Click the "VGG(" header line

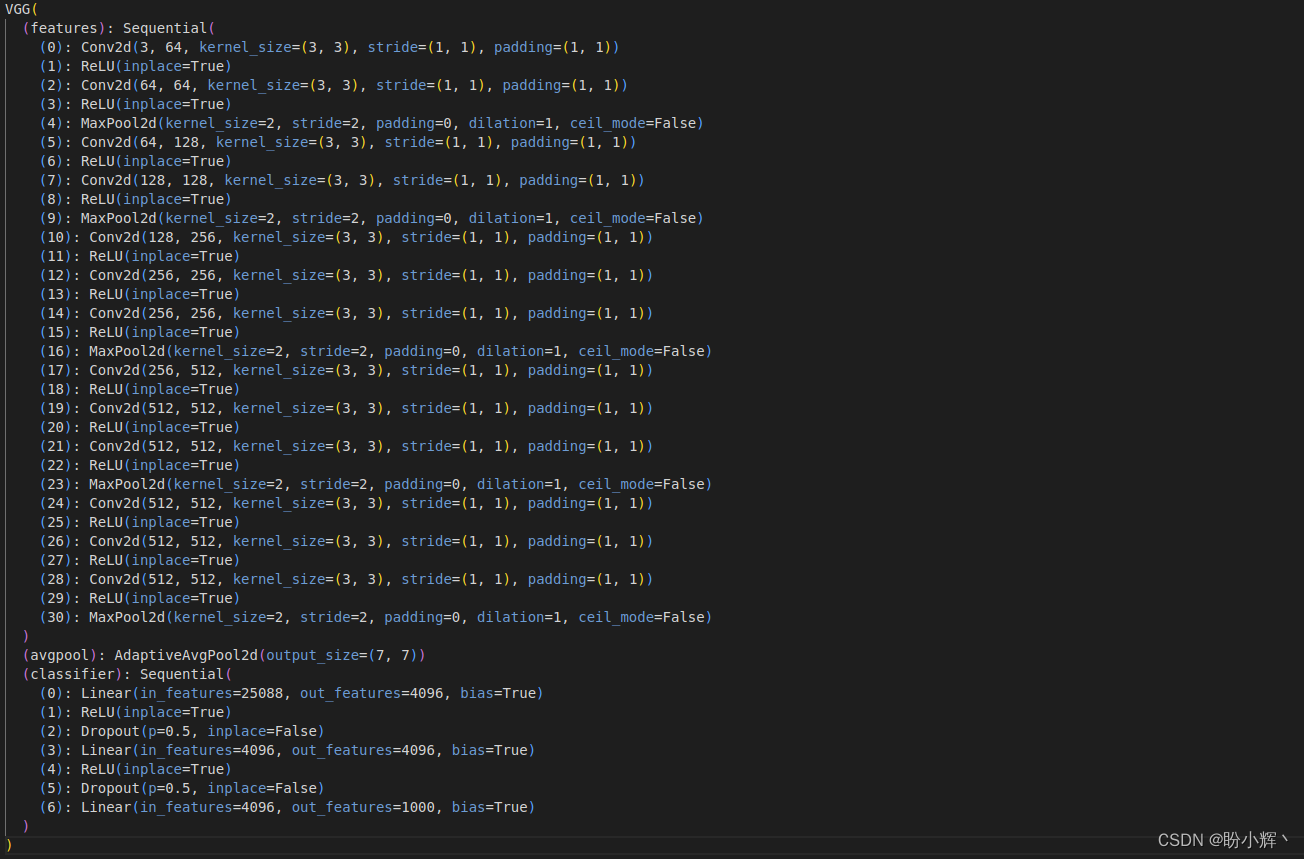pyautogui.click(x=22, y=9)
